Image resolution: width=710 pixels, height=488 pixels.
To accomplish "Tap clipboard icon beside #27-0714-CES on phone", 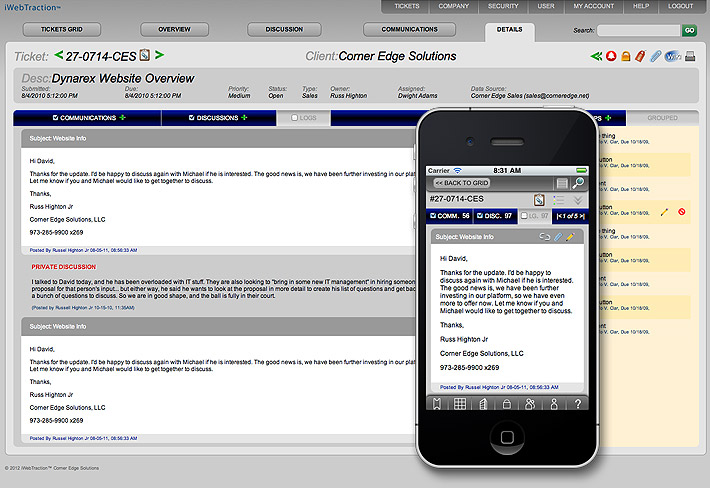I will click(539, 200).
